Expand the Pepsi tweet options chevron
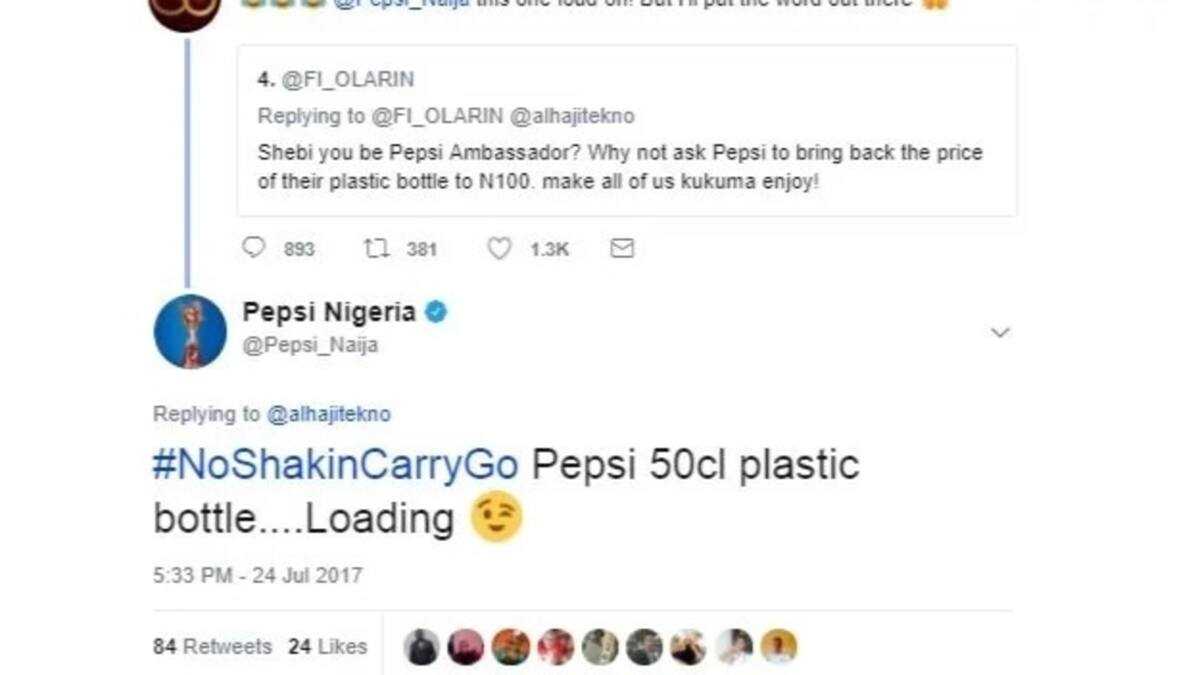 pyautogui.click(x=1000, y=332)
